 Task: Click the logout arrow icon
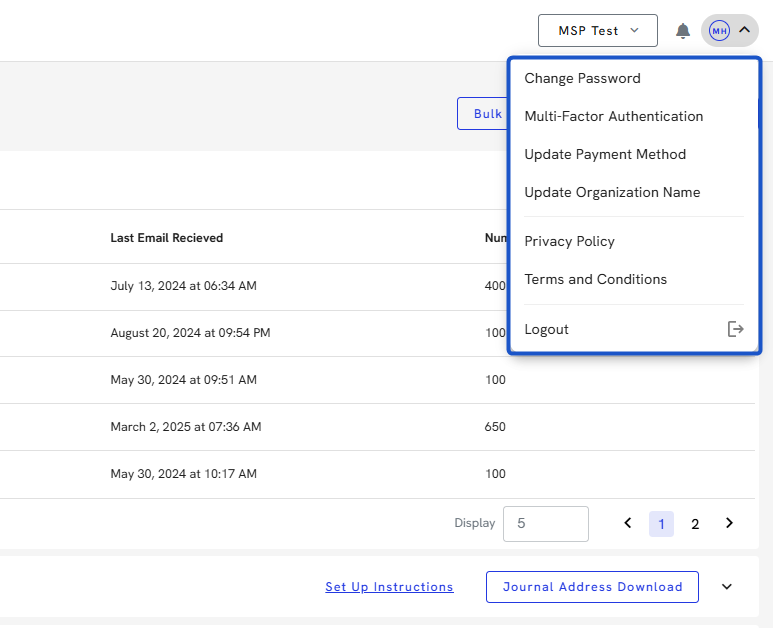click(735, 329)
